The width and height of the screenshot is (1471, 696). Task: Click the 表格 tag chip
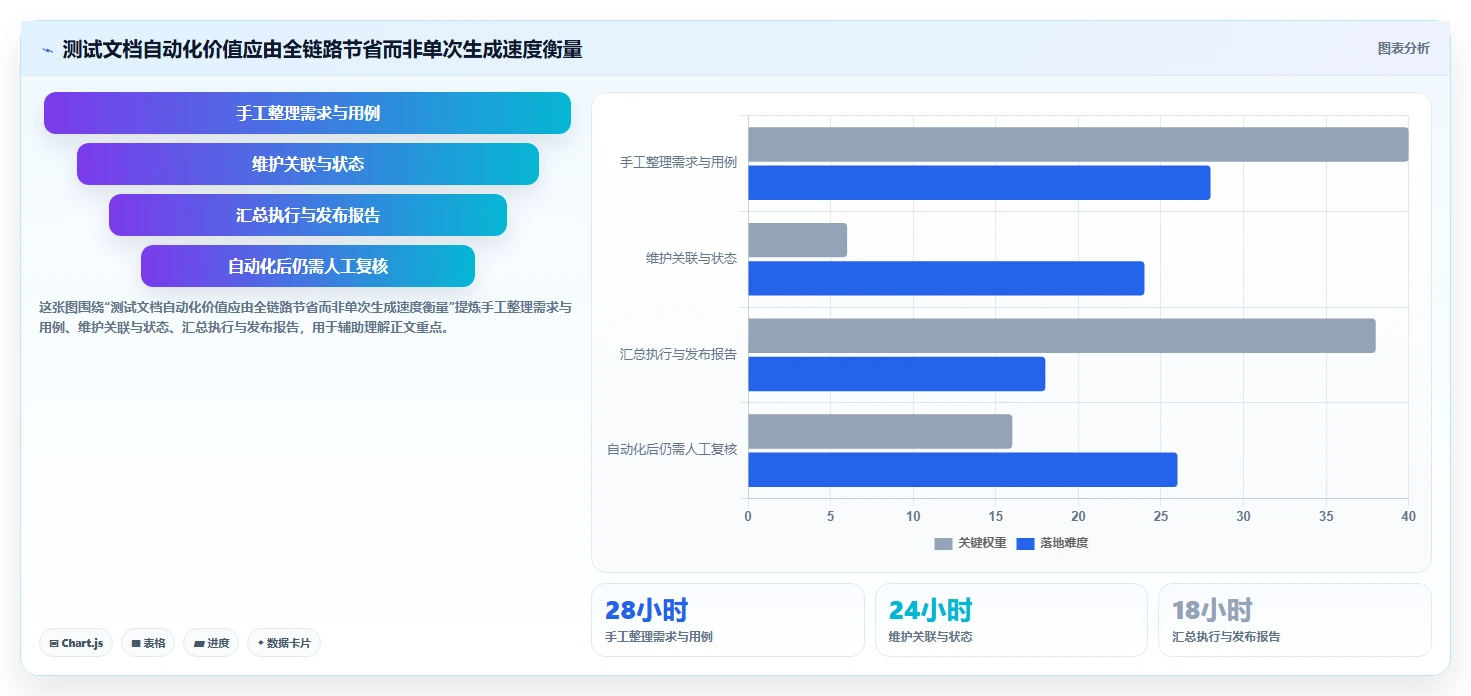(x=148, y=643)
